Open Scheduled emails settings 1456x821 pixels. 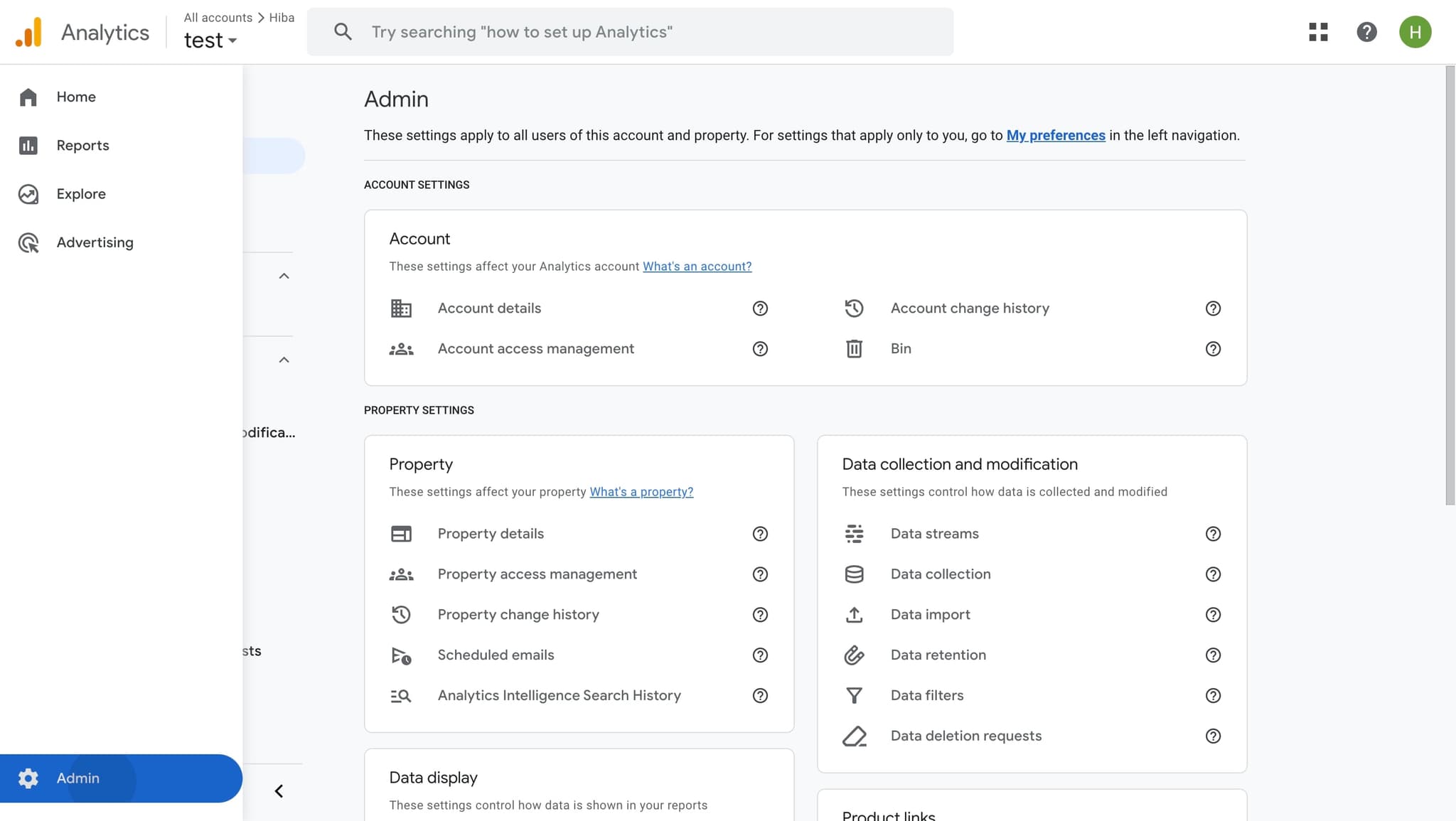[496, 655]
